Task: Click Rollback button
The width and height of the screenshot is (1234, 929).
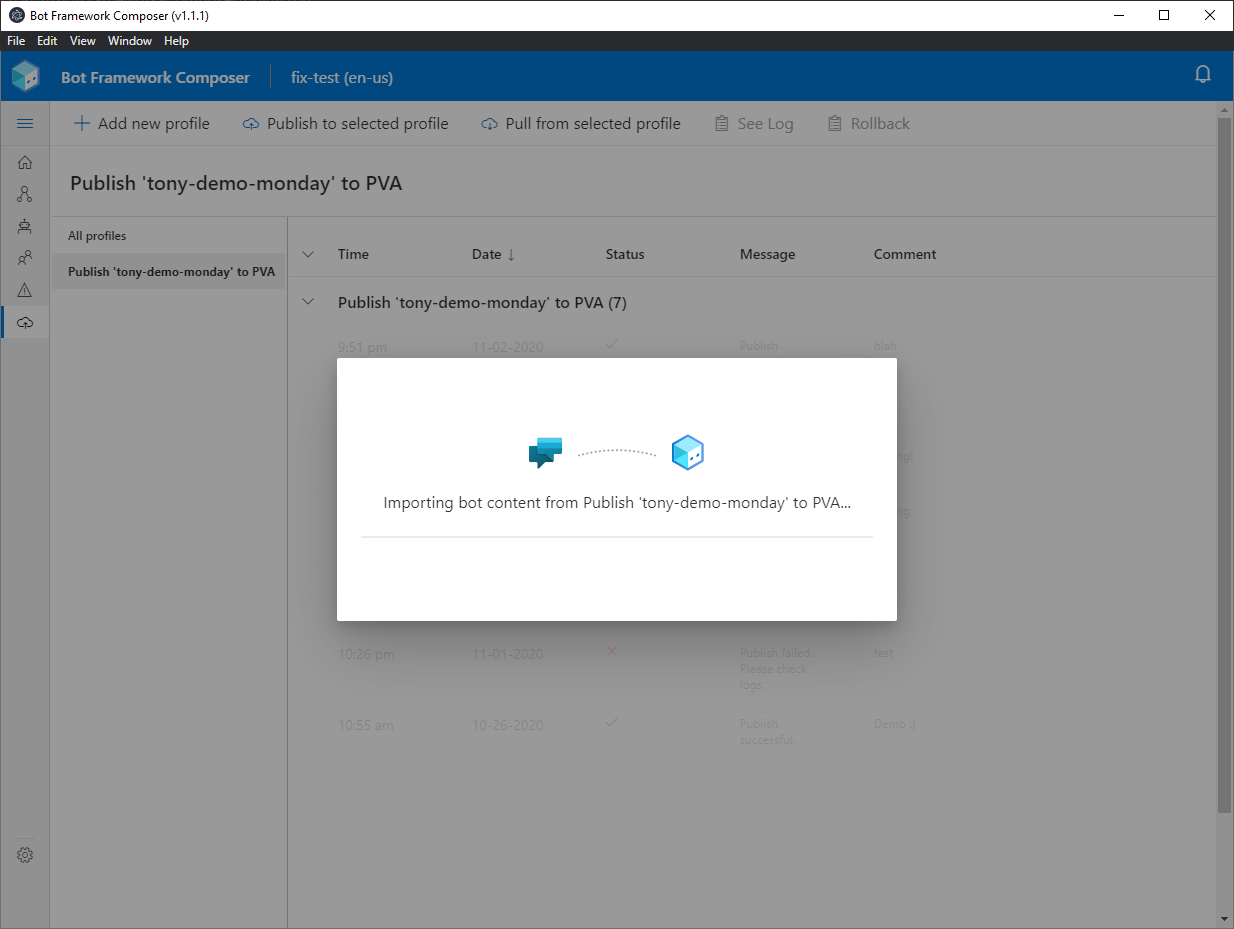Action: click(x=869, y=124)
